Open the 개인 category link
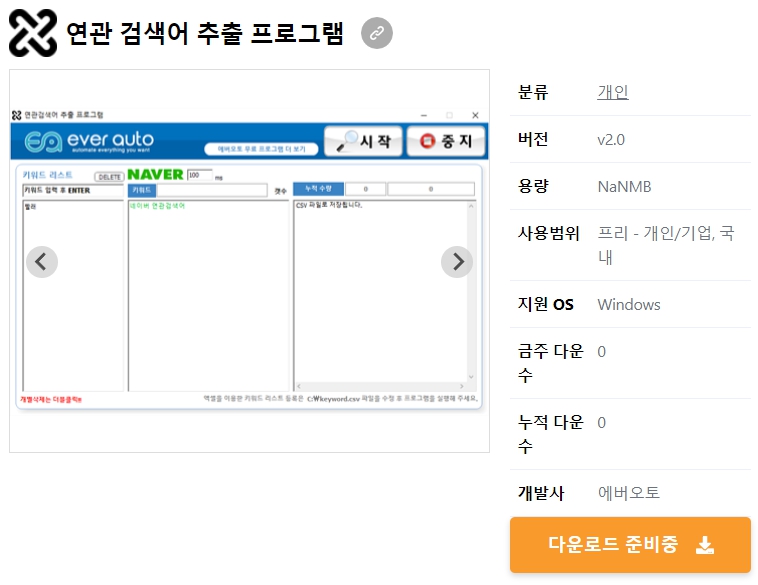 click(x=613, y=92)
